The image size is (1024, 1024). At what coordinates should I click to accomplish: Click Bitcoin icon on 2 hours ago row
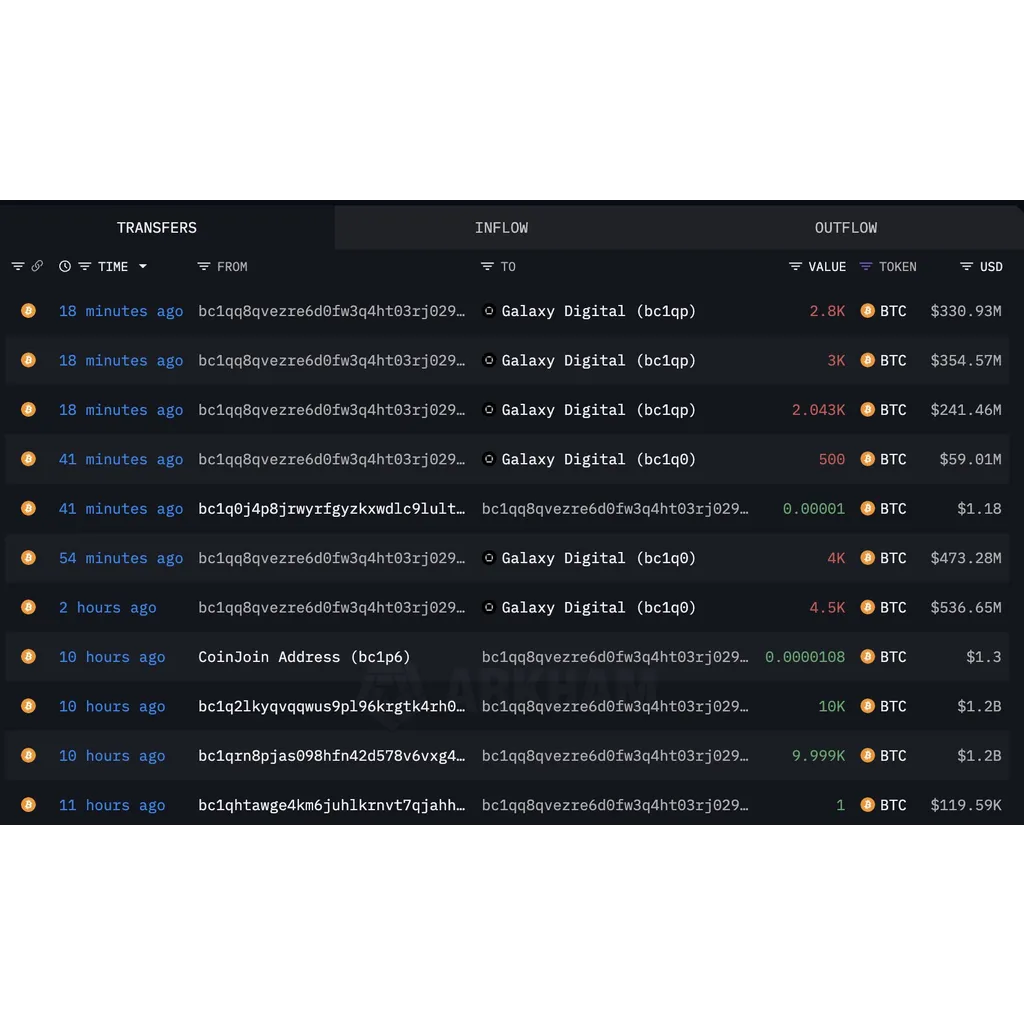tap(28, 607)
